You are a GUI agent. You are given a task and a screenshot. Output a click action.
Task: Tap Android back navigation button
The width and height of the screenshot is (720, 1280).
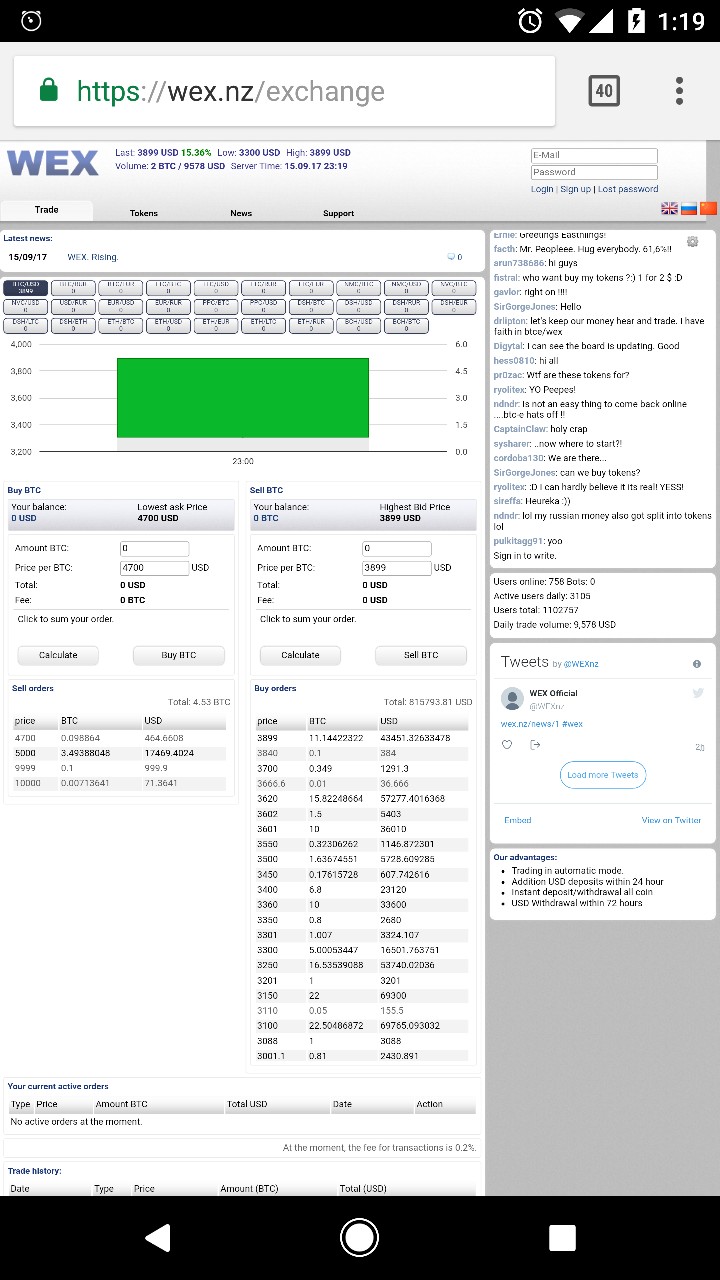tap(158, 1238)
